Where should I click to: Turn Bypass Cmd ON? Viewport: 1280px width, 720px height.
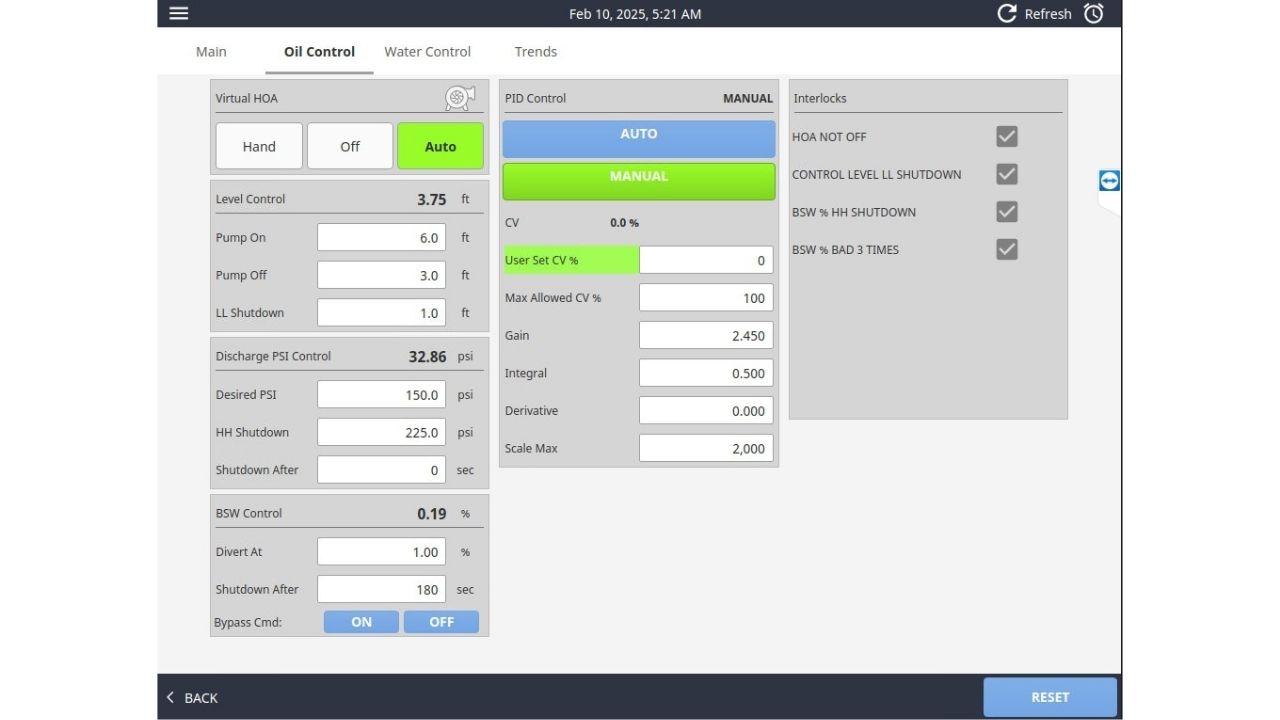coord(361,622)
